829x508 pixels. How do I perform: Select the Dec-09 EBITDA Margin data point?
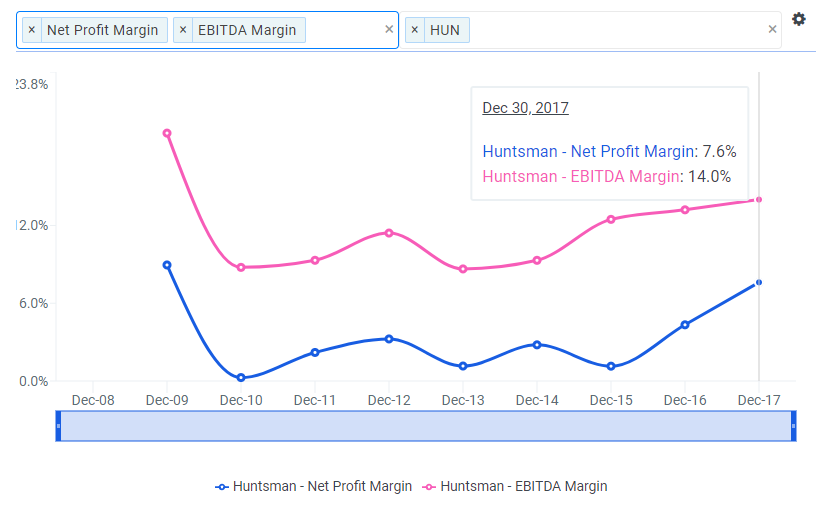[x=167, y=133]
